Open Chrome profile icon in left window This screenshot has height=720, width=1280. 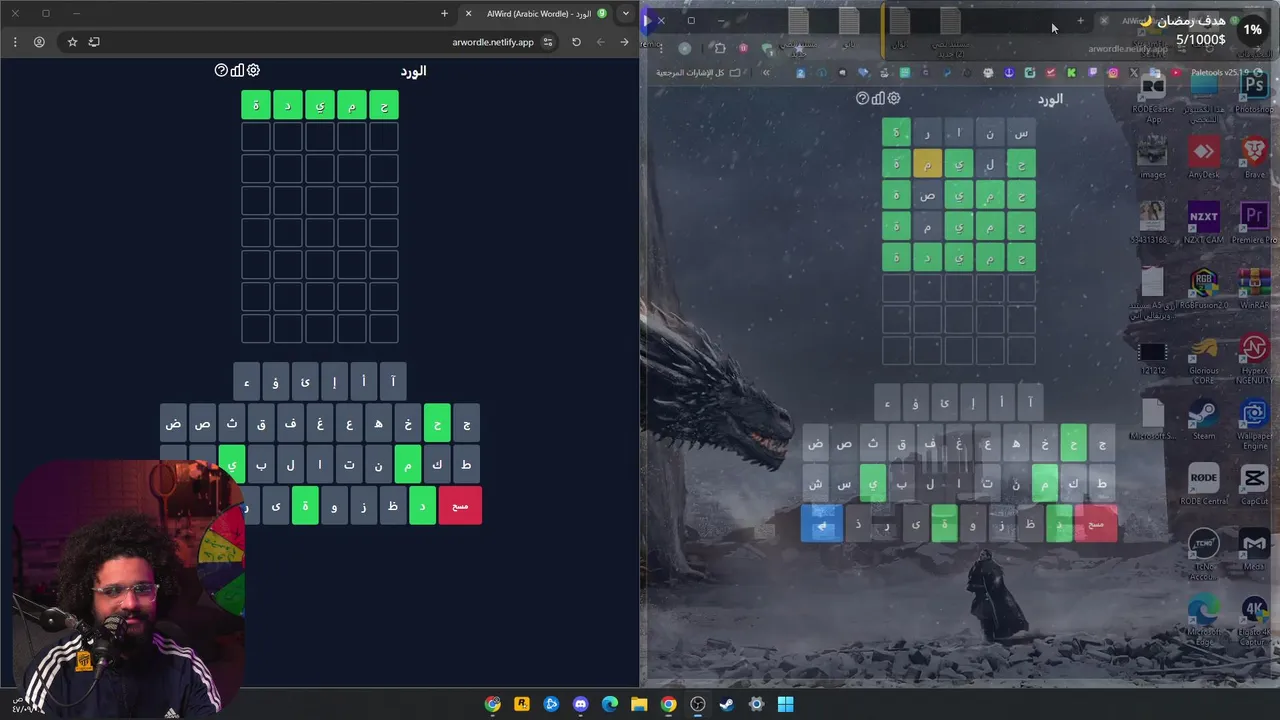click(39, 42)
